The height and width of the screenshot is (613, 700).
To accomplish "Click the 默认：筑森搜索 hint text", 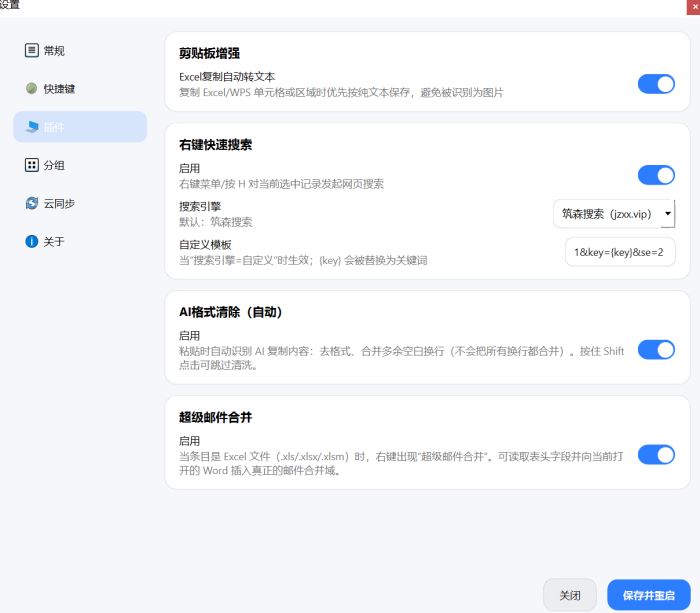I will [216, 222].
